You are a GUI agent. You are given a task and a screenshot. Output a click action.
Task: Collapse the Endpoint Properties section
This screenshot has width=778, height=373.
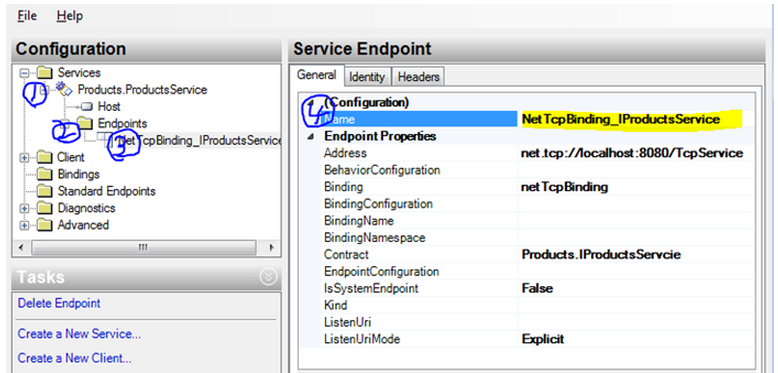click(311, 136)
